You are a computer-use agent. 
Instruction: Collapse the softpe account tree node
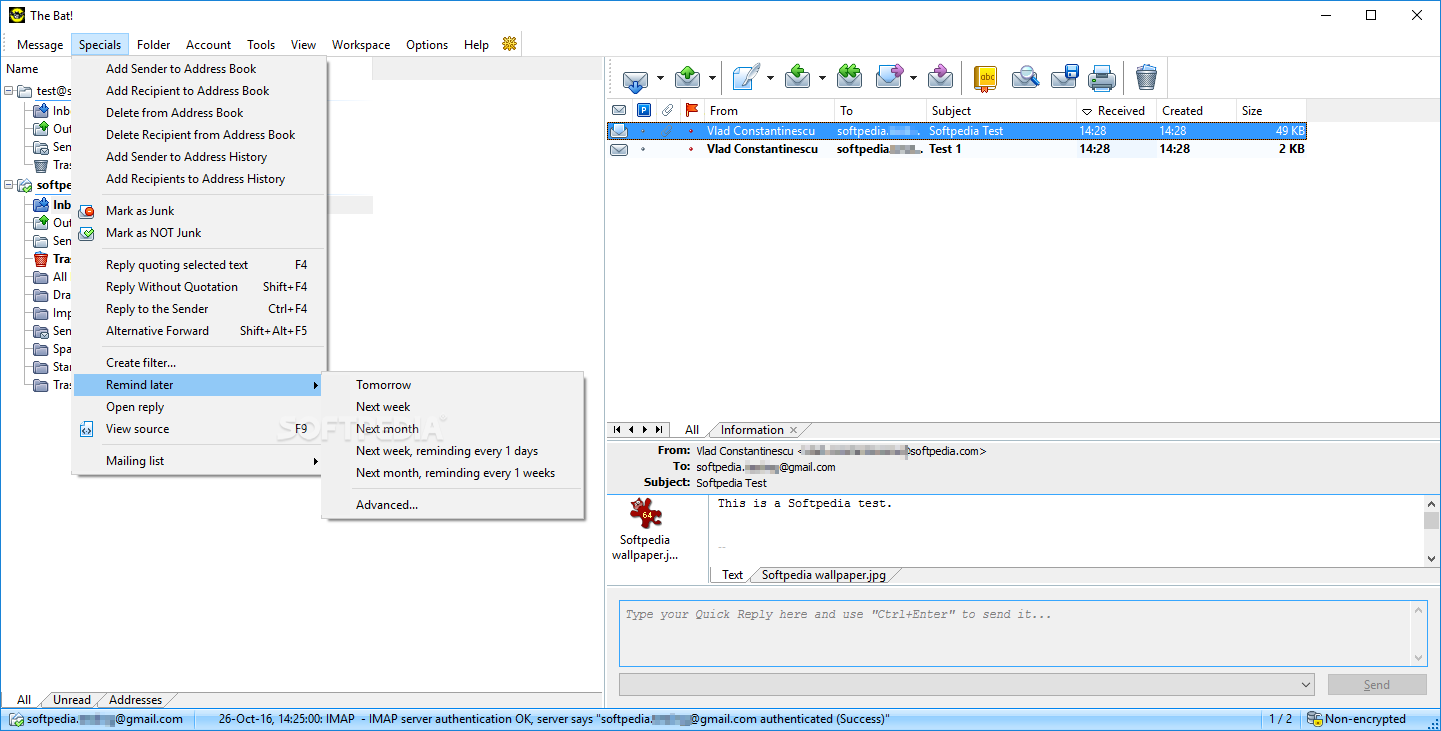9,185
